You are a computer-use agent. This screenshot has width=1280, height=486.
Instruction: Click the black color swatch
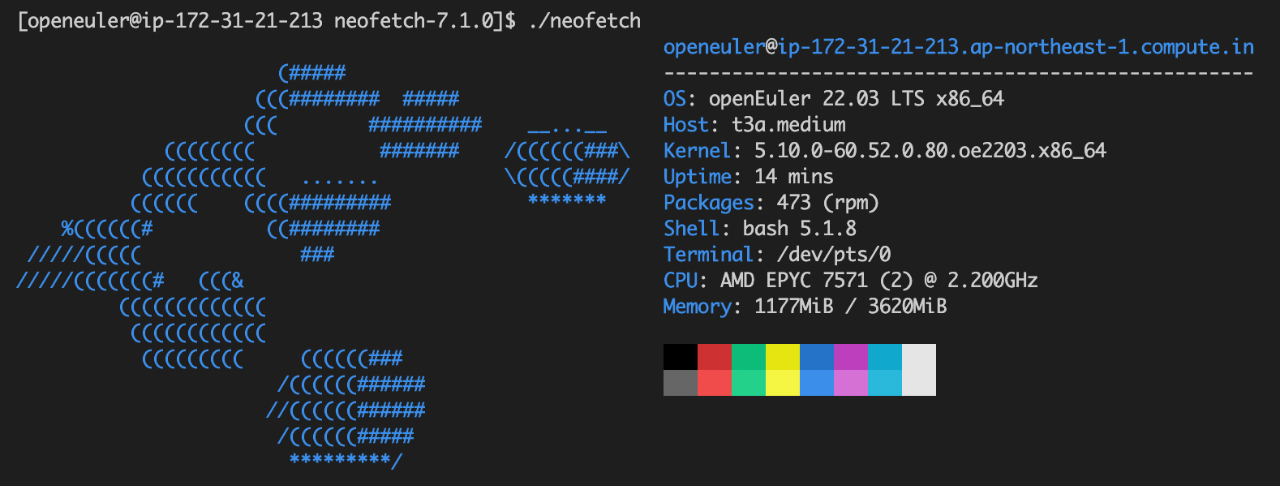680,357
